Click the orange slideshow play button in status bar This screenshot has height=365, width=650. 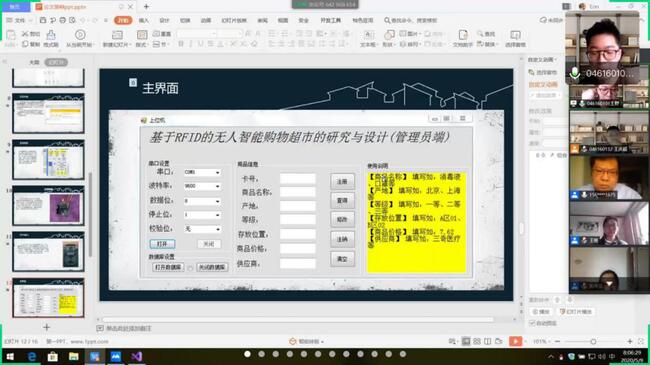(x=515, y=341)
